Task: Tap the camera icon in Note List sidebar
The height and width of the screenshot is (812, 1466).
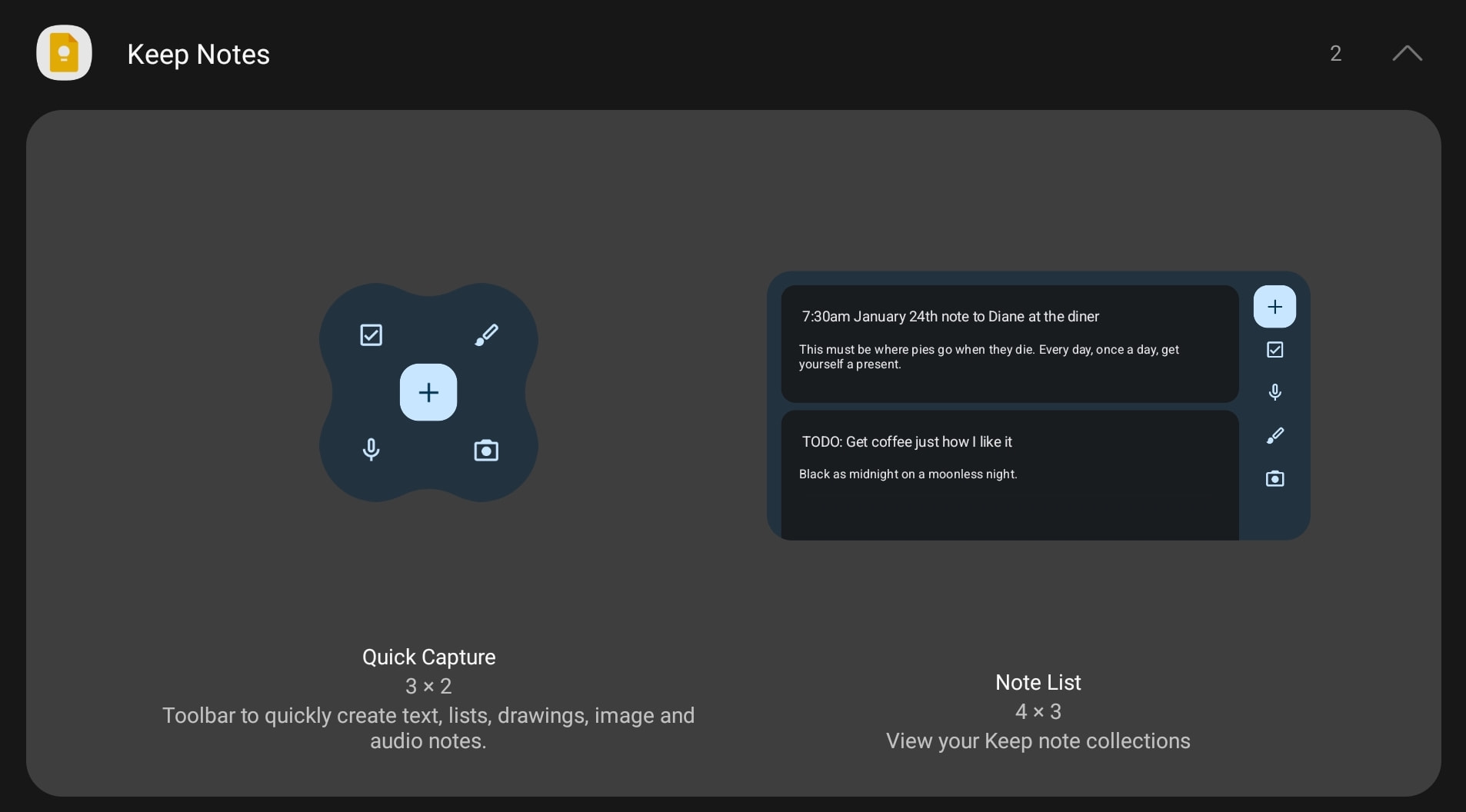Action: click(x=1274, y=479)
